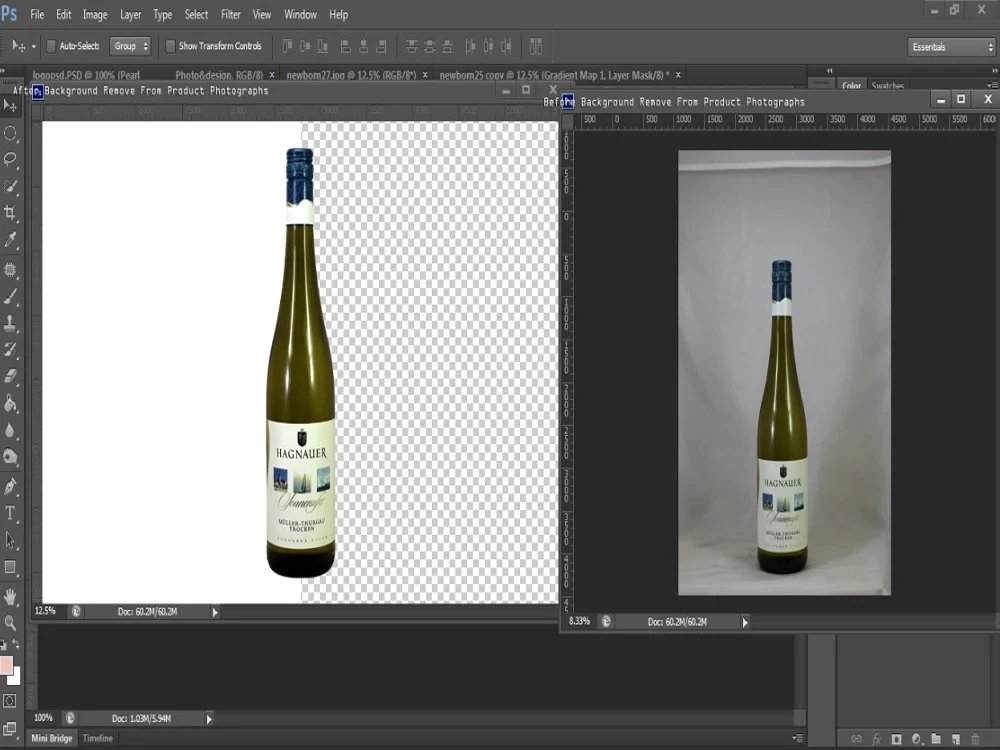This screenshot has height=750, width=1000.
Task: Select the Brush tool
Action: [10, 297]
